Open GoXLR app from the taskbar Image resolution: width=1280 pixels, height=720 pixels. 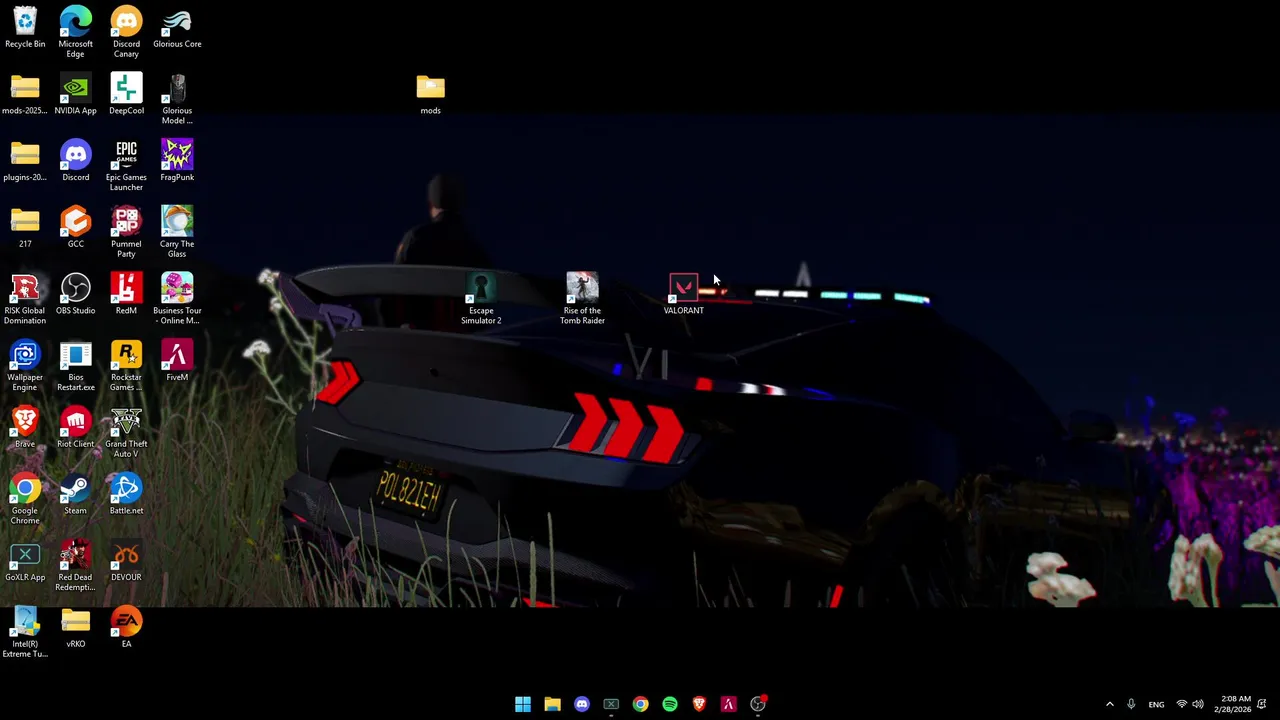pos(611,704)
